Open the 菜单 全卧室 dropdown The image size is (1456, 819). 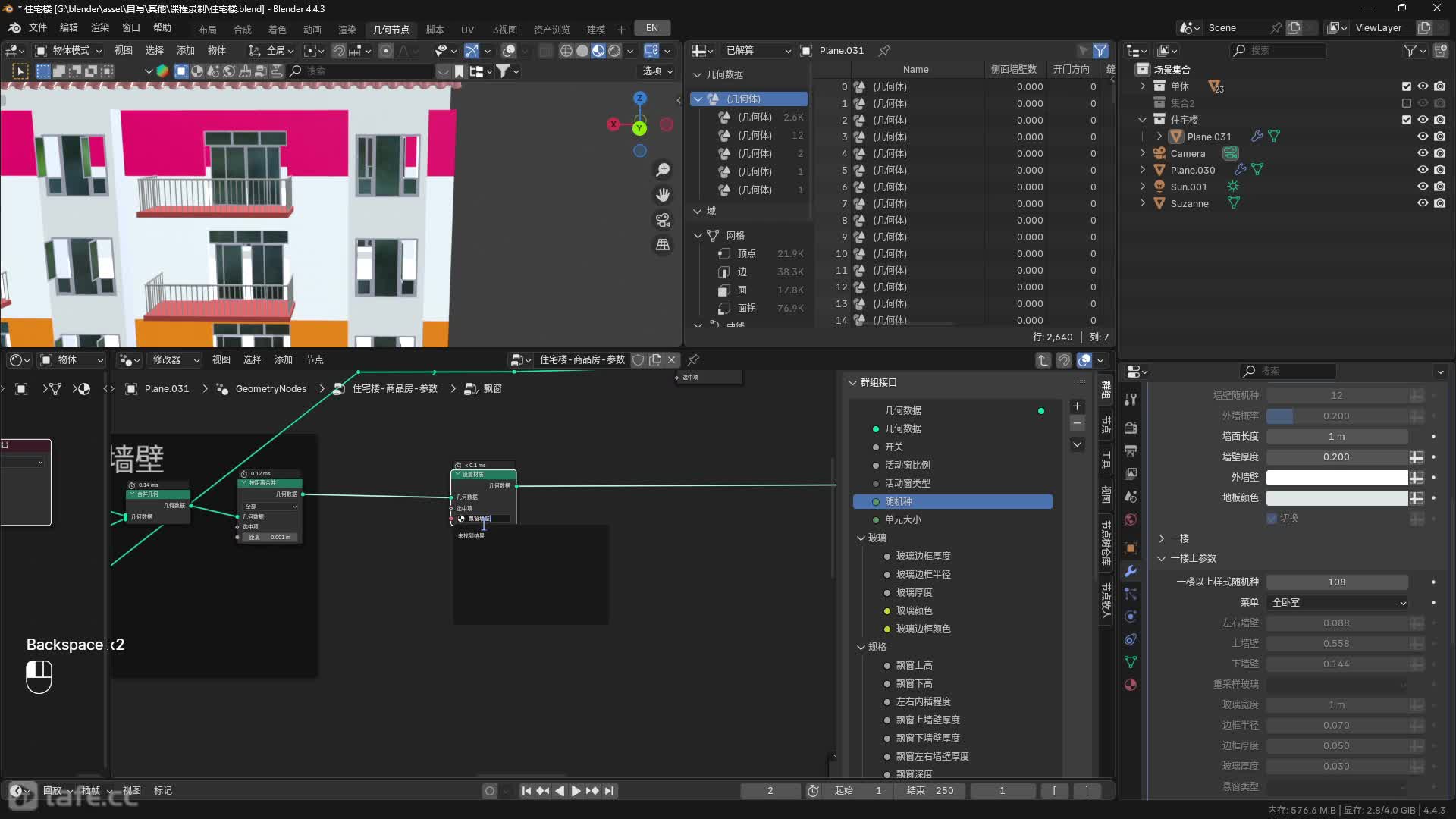1338,603
